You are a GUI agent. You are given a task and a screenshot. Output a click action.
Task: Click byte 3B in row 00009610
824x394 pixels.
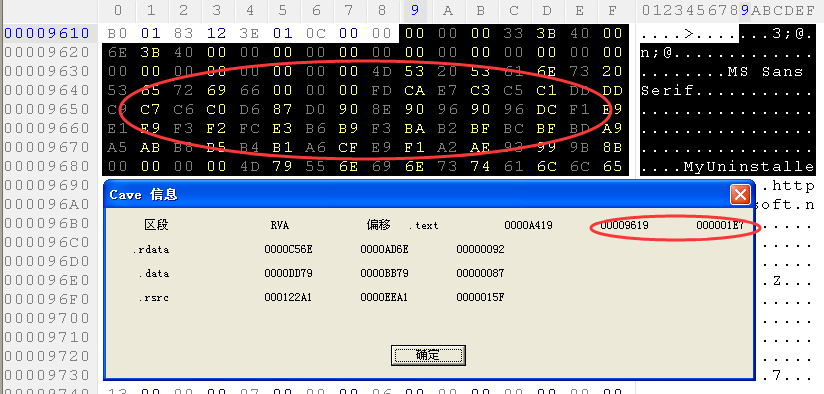[546, 34]
